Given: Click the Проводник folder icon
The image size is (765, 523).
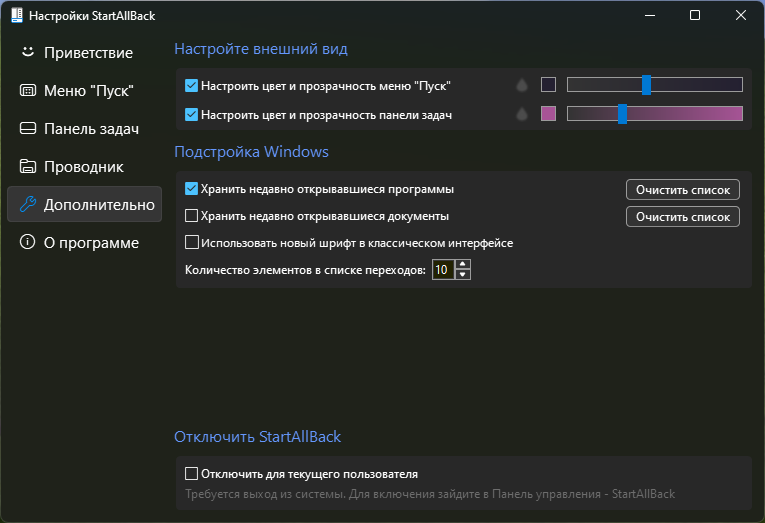Looking at the screenshot, I should (27, 166).
